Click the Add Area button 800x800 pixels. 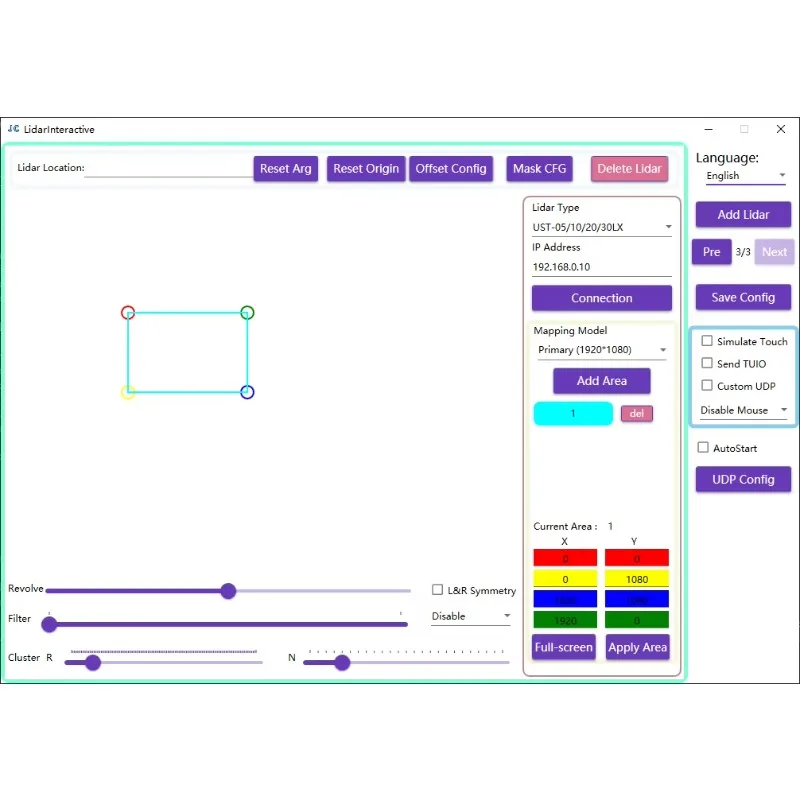602,381
